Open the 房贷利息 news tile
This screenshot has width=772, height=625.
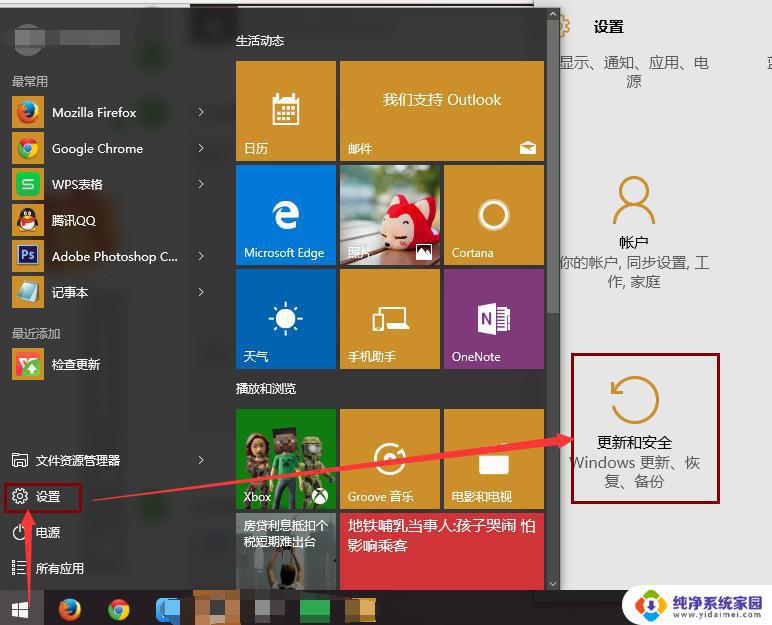(x=286, y=551)
